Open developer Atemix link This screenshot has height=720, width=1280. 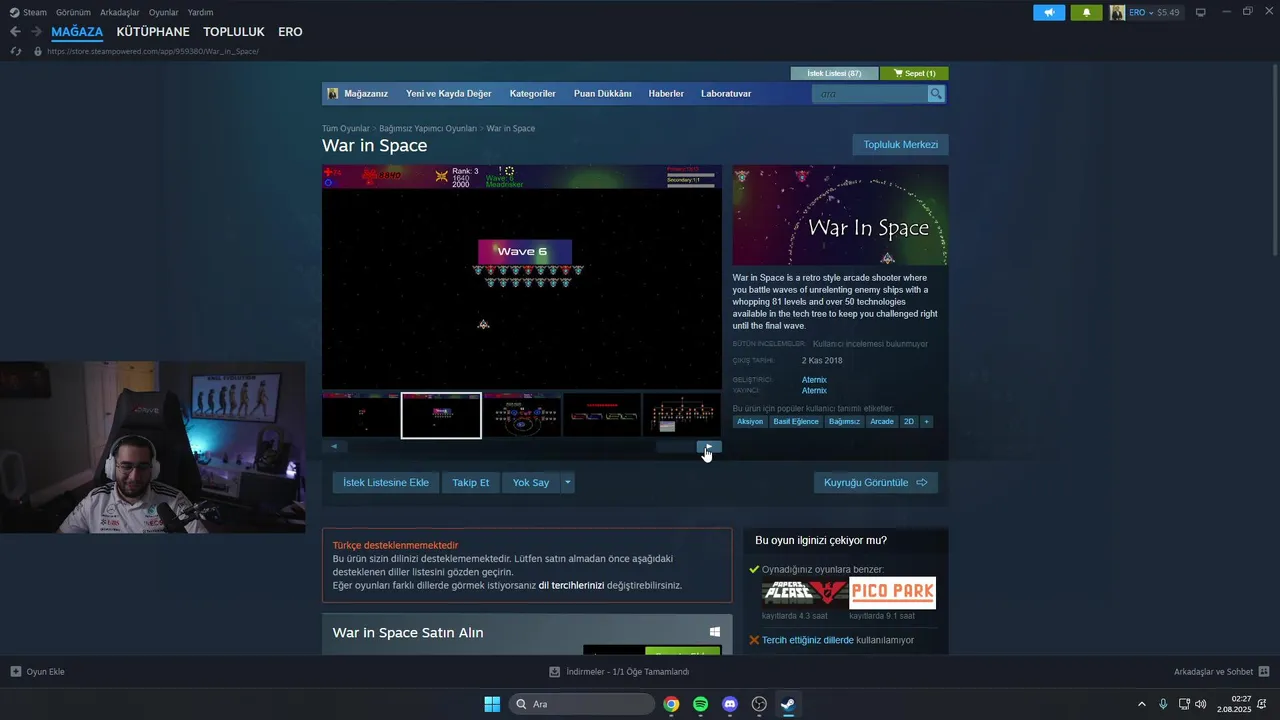click(814, 380)
